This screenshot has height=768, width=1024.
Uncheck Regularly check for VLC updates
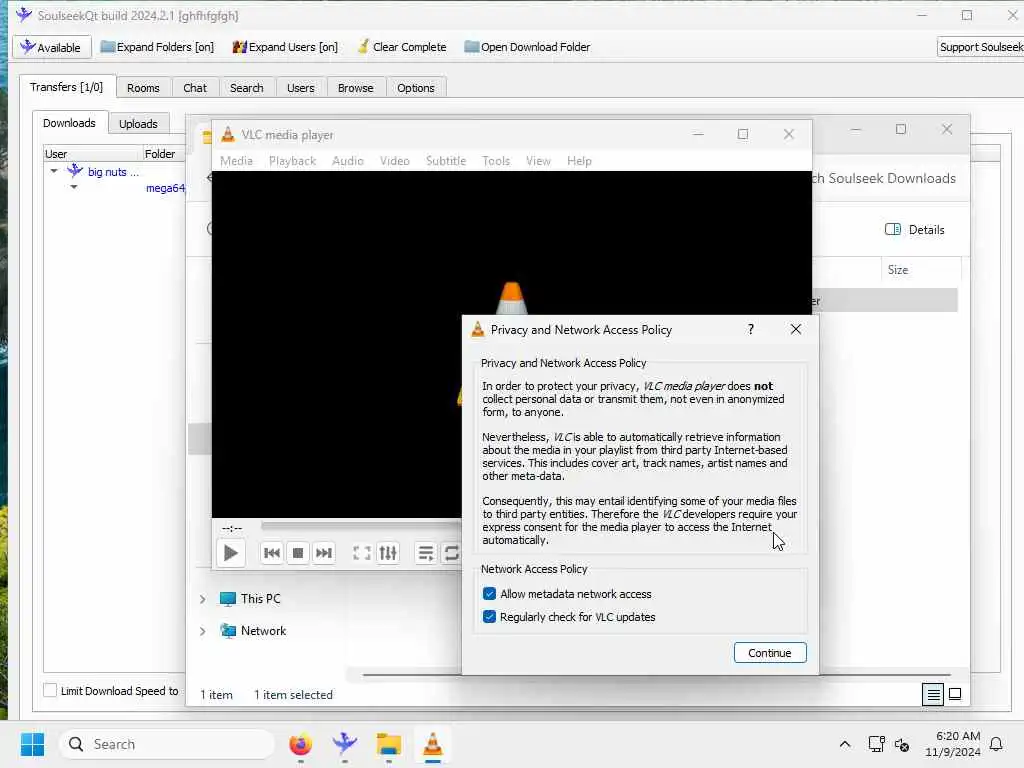[x=489, y=616]
